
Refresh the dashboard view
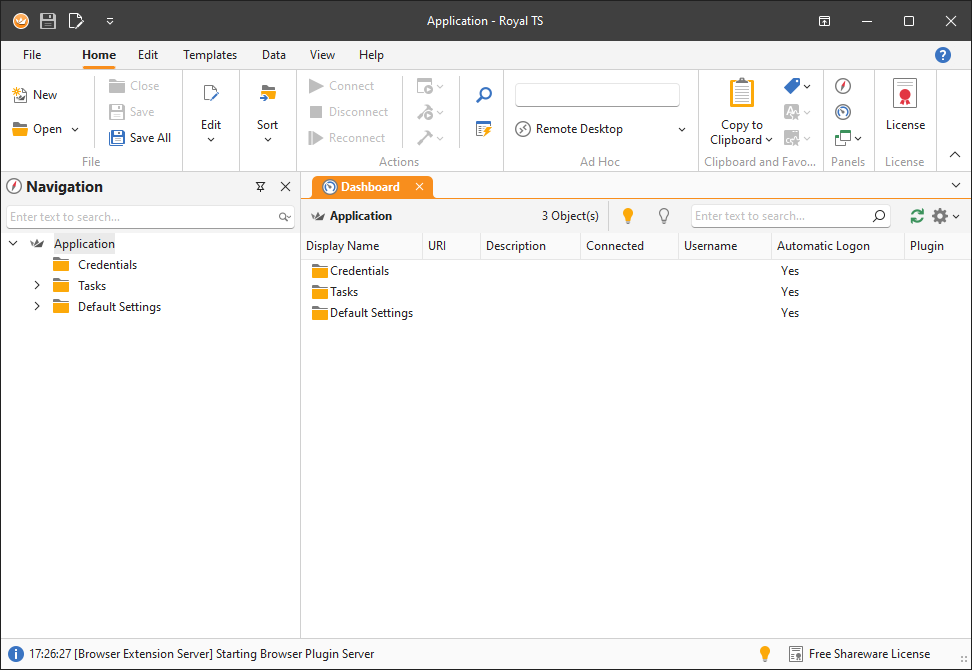917,215
